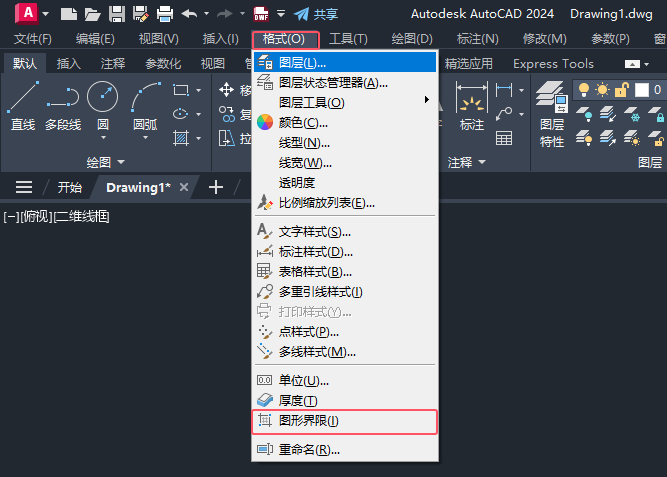The width and height of the screenshot is (667, 477).
Task: Expand the Draw (绘图) panel
Action: pyautogui.click(x=105, y=162)
